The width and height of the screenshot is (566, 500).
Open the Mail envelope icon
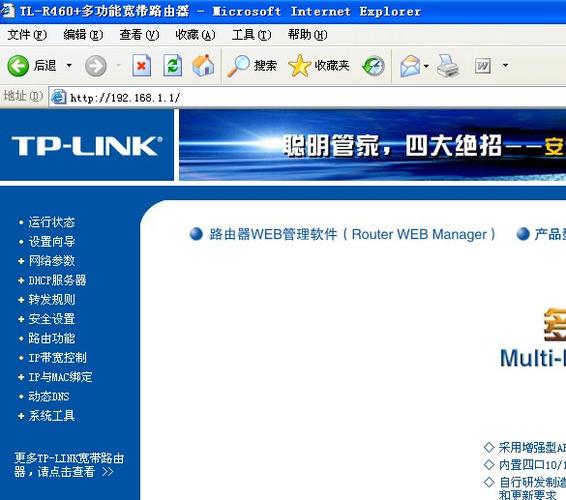tap(410, 66)
